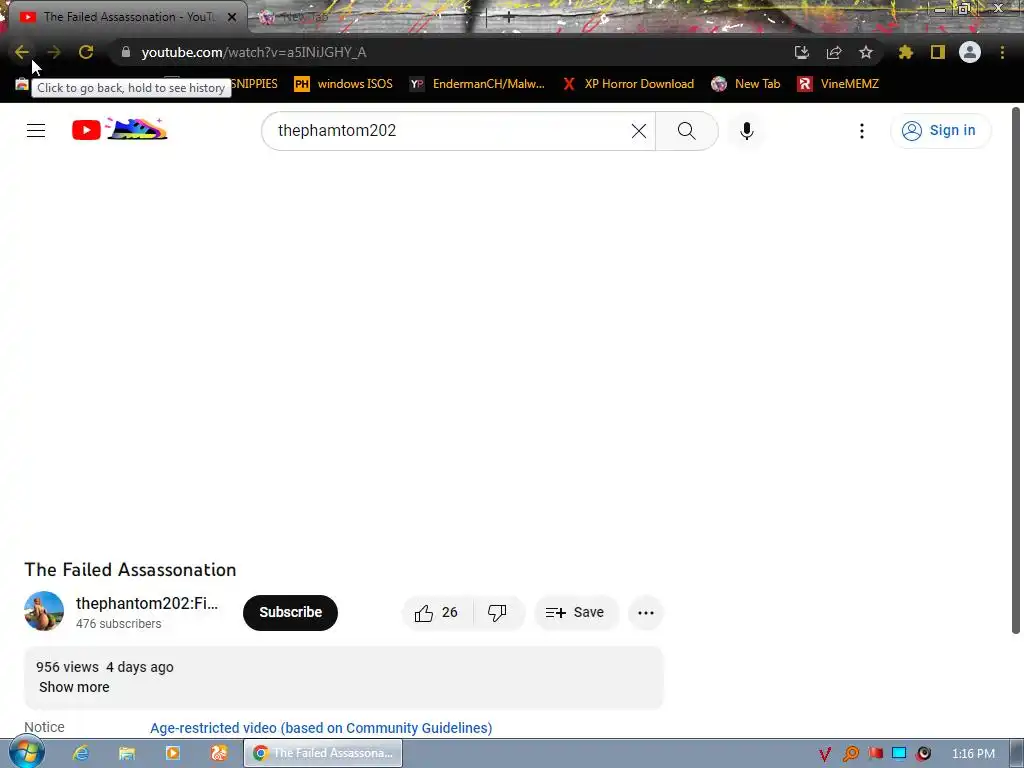Open the Windows Start orb
This screenshot has height=768, width=1024.
[x=26, y=752]
